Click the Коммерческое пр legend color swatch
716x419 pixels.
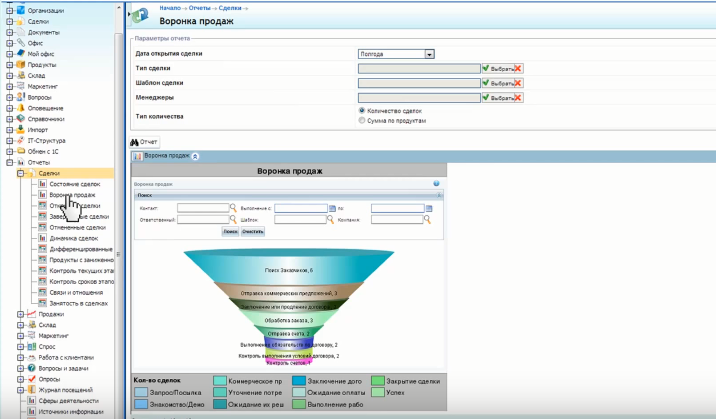pos(220,381)
